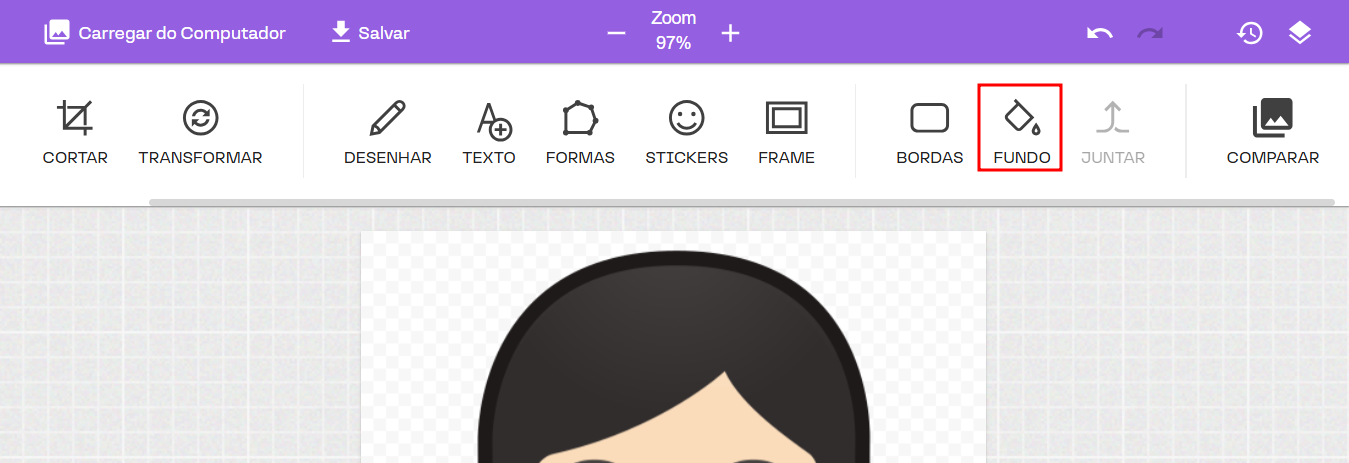Viewport: 1349px width, 463px height.
Task: Select the Transformar tool
Action: 200,131
